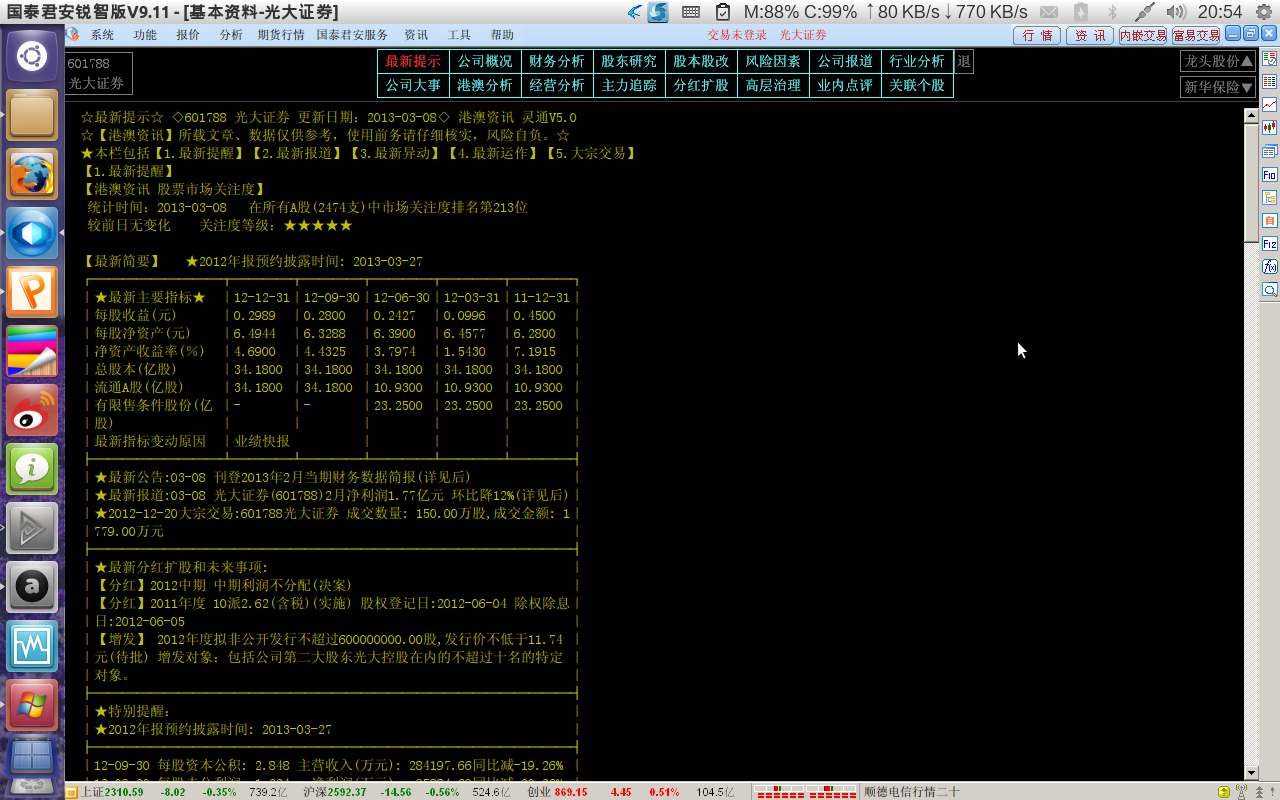Switch to the 关联个股 tab

pyautogui.click(x=917, y=86)
